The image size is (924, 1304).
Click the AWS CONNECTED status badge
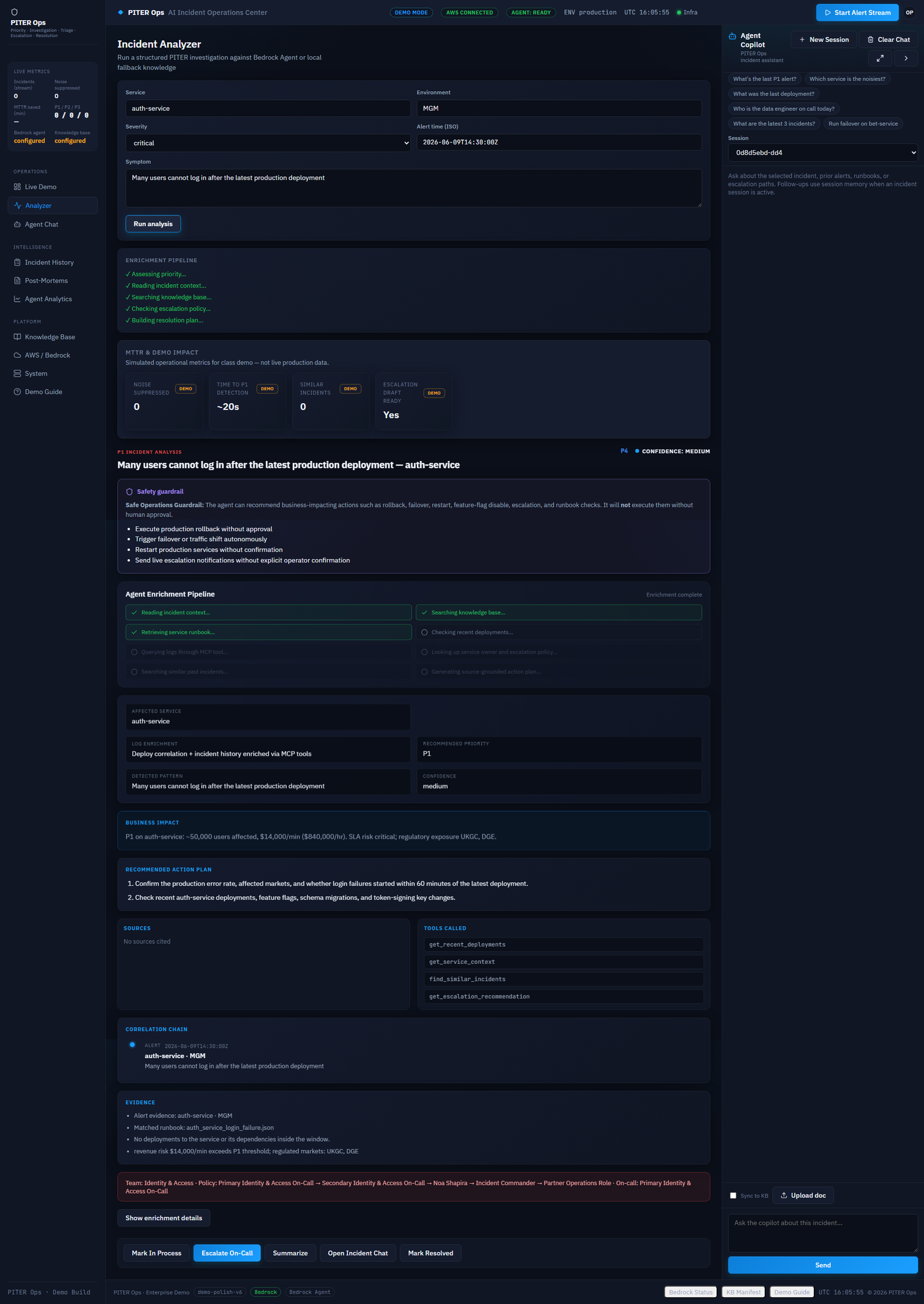(x=470, y=12)
